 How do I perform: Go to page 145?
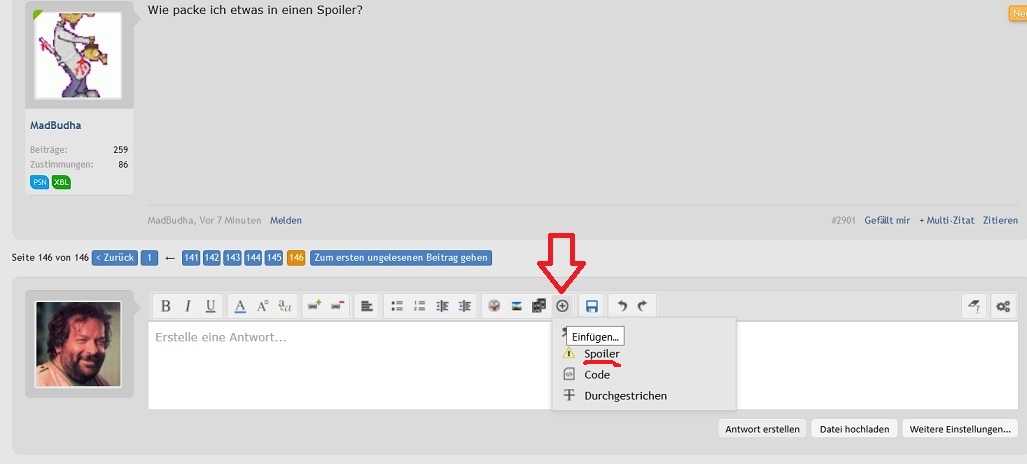[274, 258]
